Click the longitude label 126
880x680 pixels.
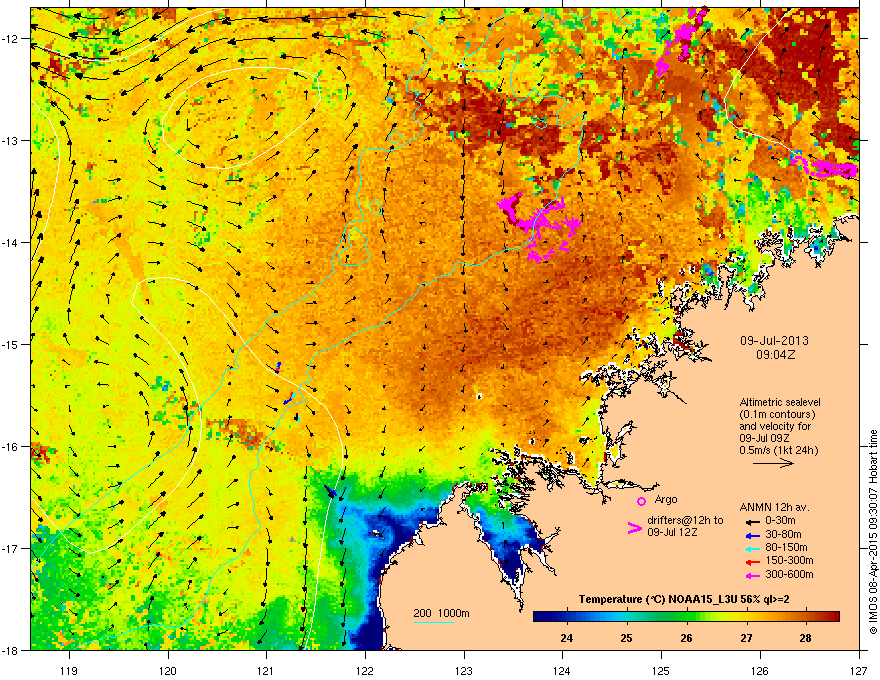coord(760,670)
